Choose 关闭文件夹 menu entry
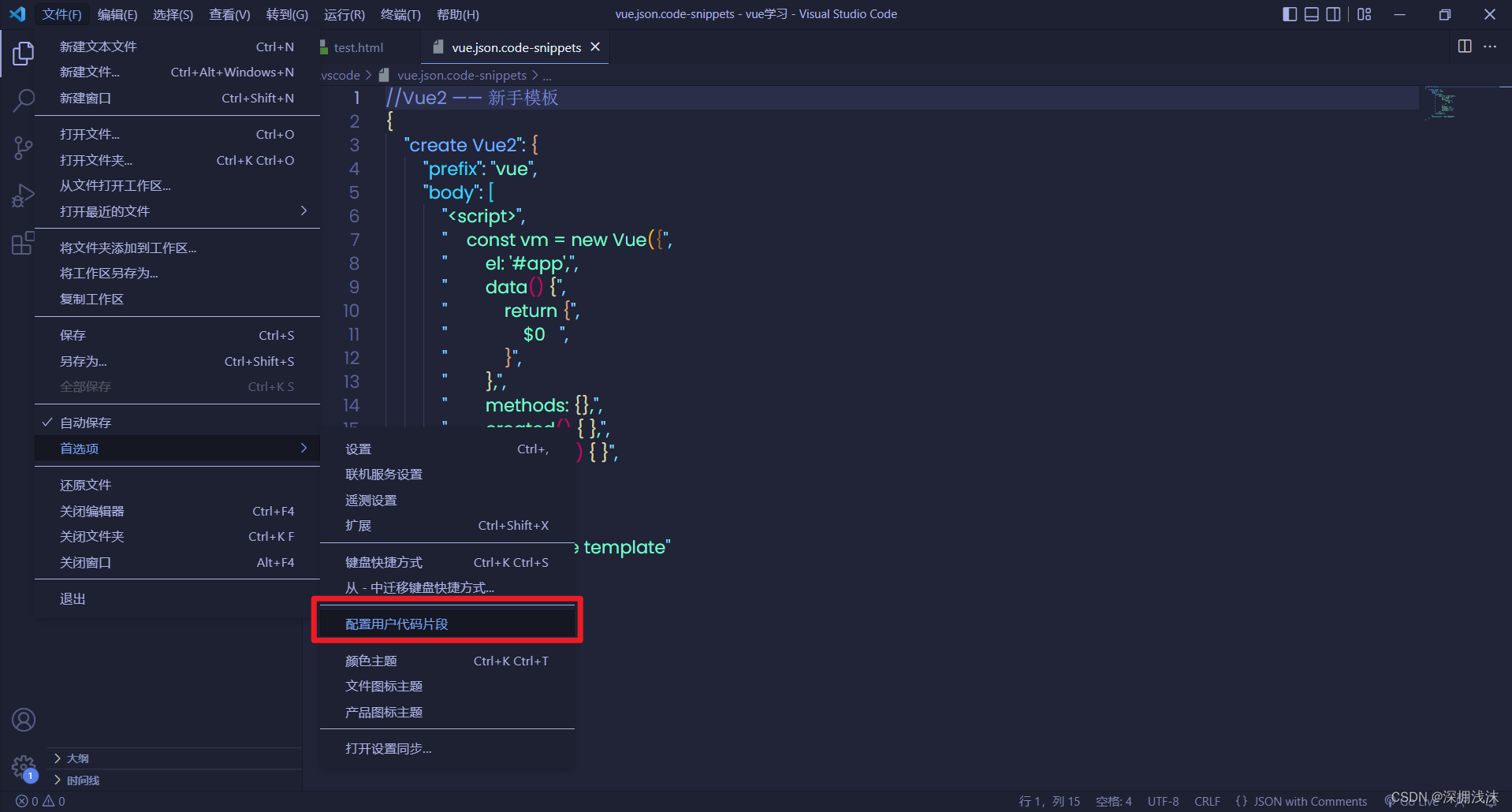Image resolution: width=1512 pixels, height=812 pixels. click(177, 536)
